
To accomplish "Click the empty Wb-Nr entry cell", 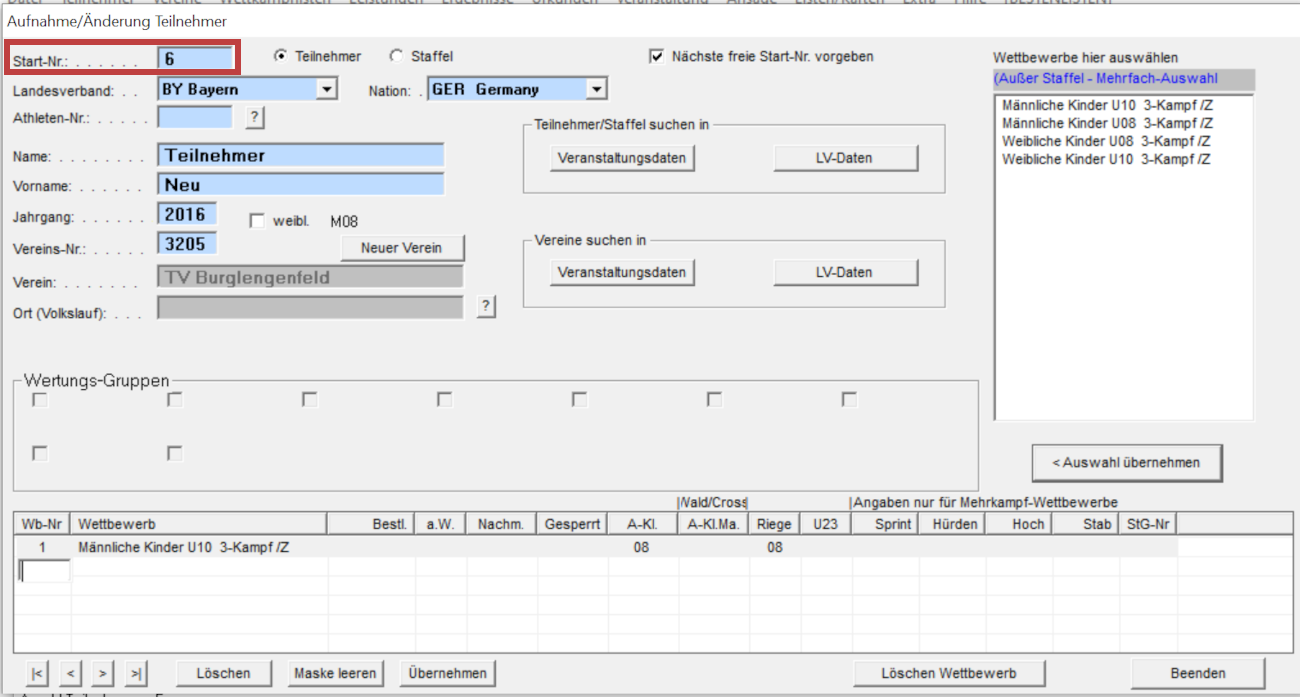I will click(44, 571).
